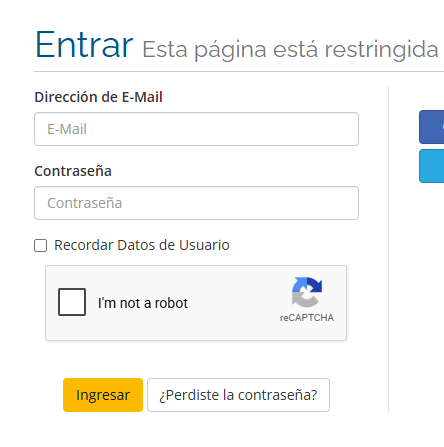
Task: Check the I'm not a robot box
Action: coord(72,302)
